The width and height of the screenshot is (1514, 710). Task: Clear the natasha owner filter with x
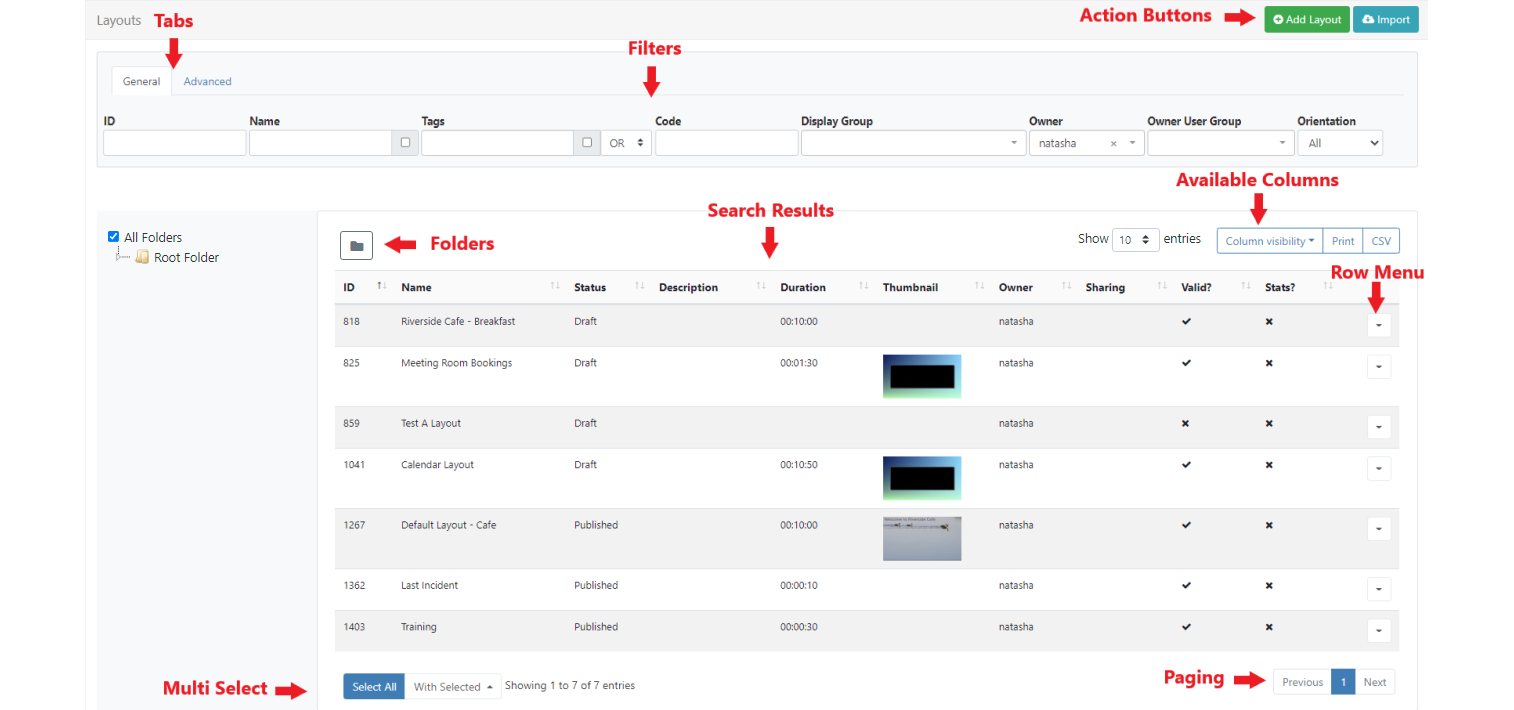coord(1113,144)
